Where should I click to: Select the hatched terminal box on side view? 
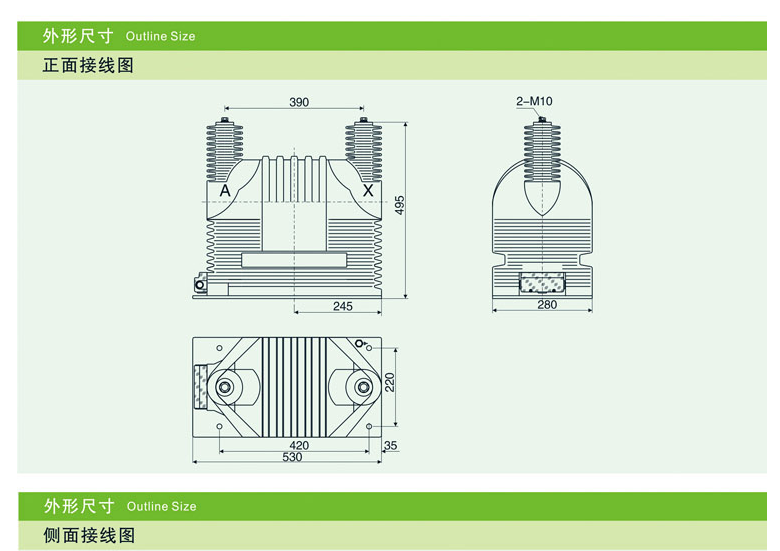541,283
